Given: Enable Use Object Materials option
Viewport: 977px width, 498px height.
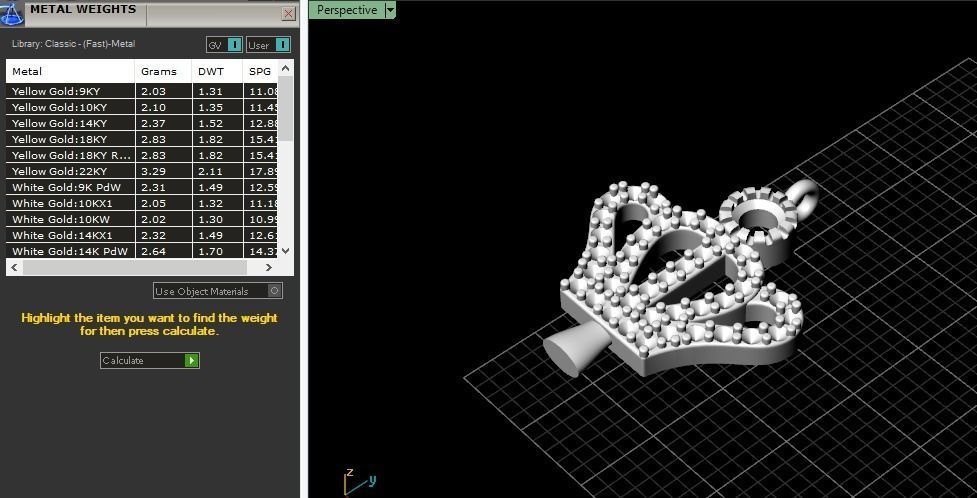Looking at the screenshot, I should click(218, 291).
